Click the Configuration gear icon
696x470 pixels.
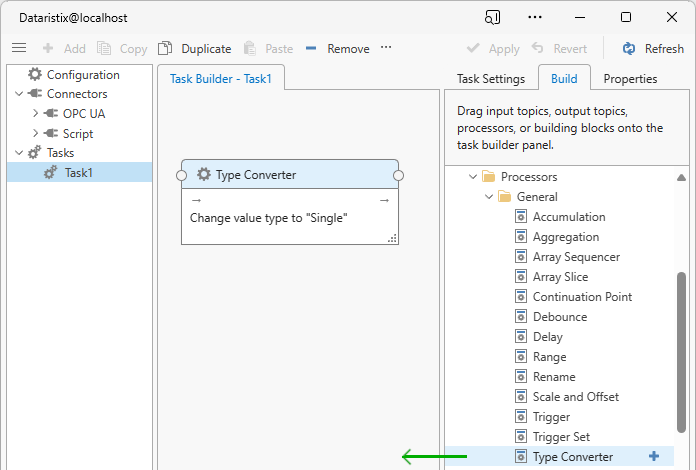tap(35, 75)
